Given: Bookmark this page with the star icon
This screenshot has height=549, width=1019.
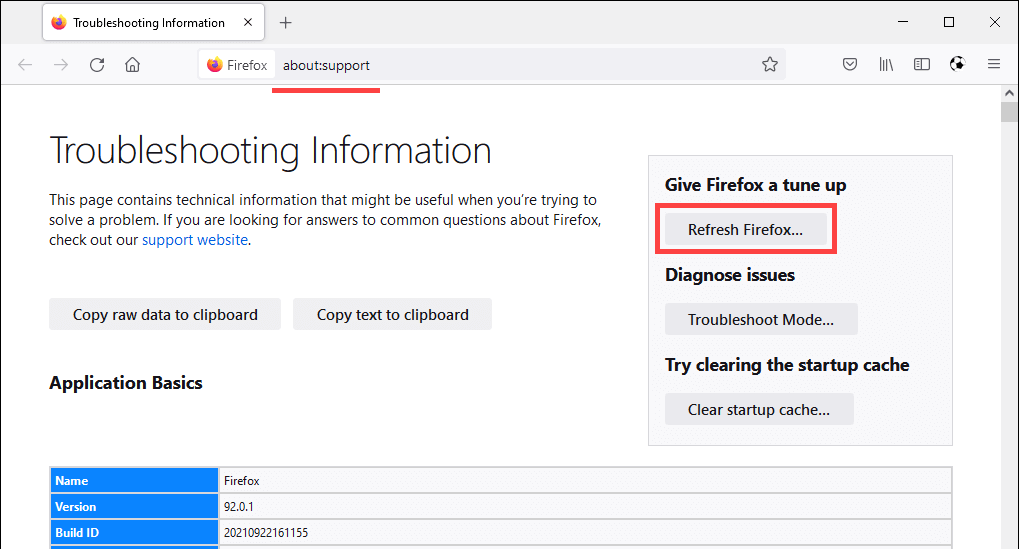Looking at the screenshot, I should 769,65.
